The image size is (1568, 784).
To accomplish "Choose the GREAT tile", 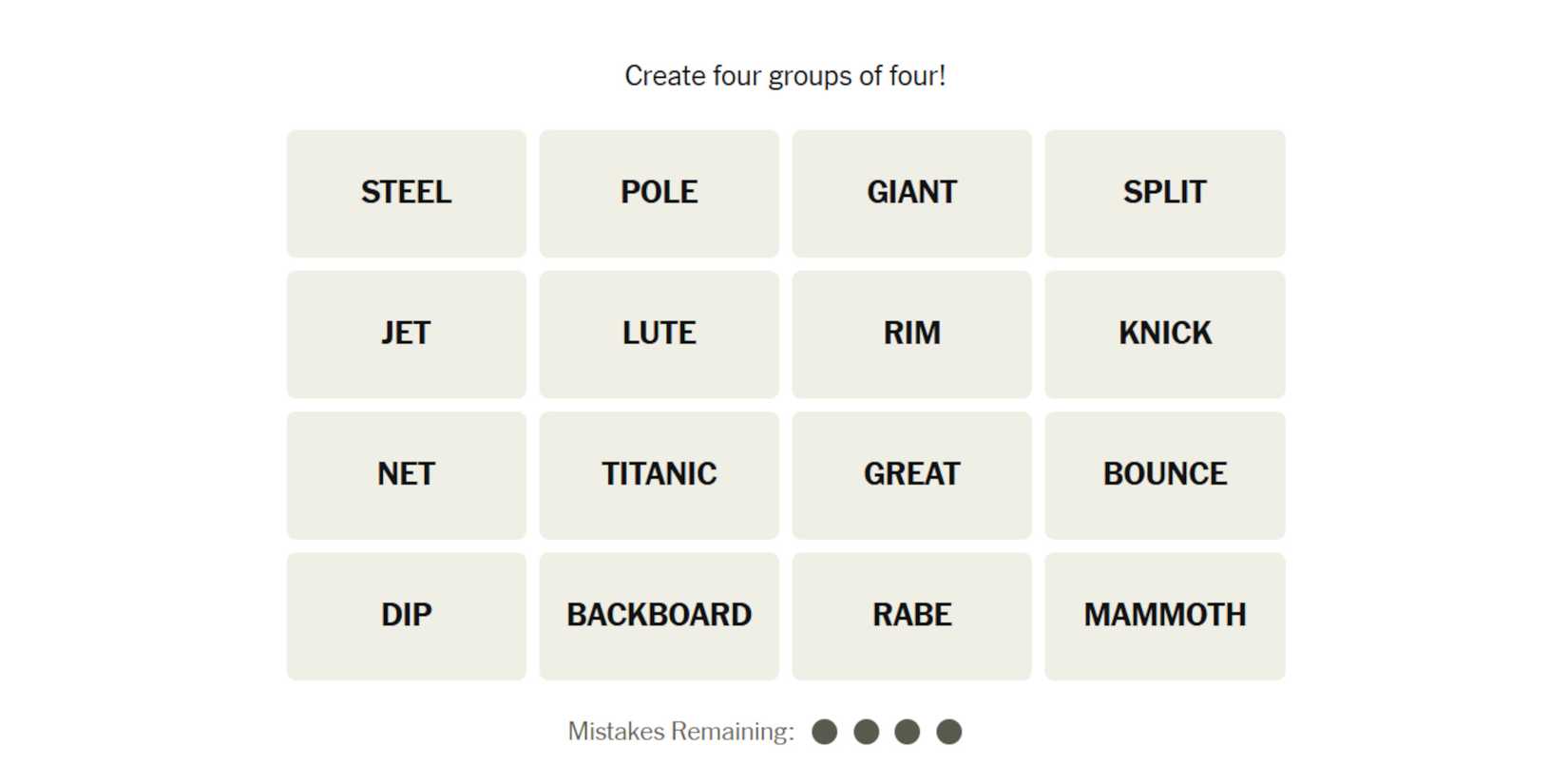I will pyautogui.click(x=911, y=474).
